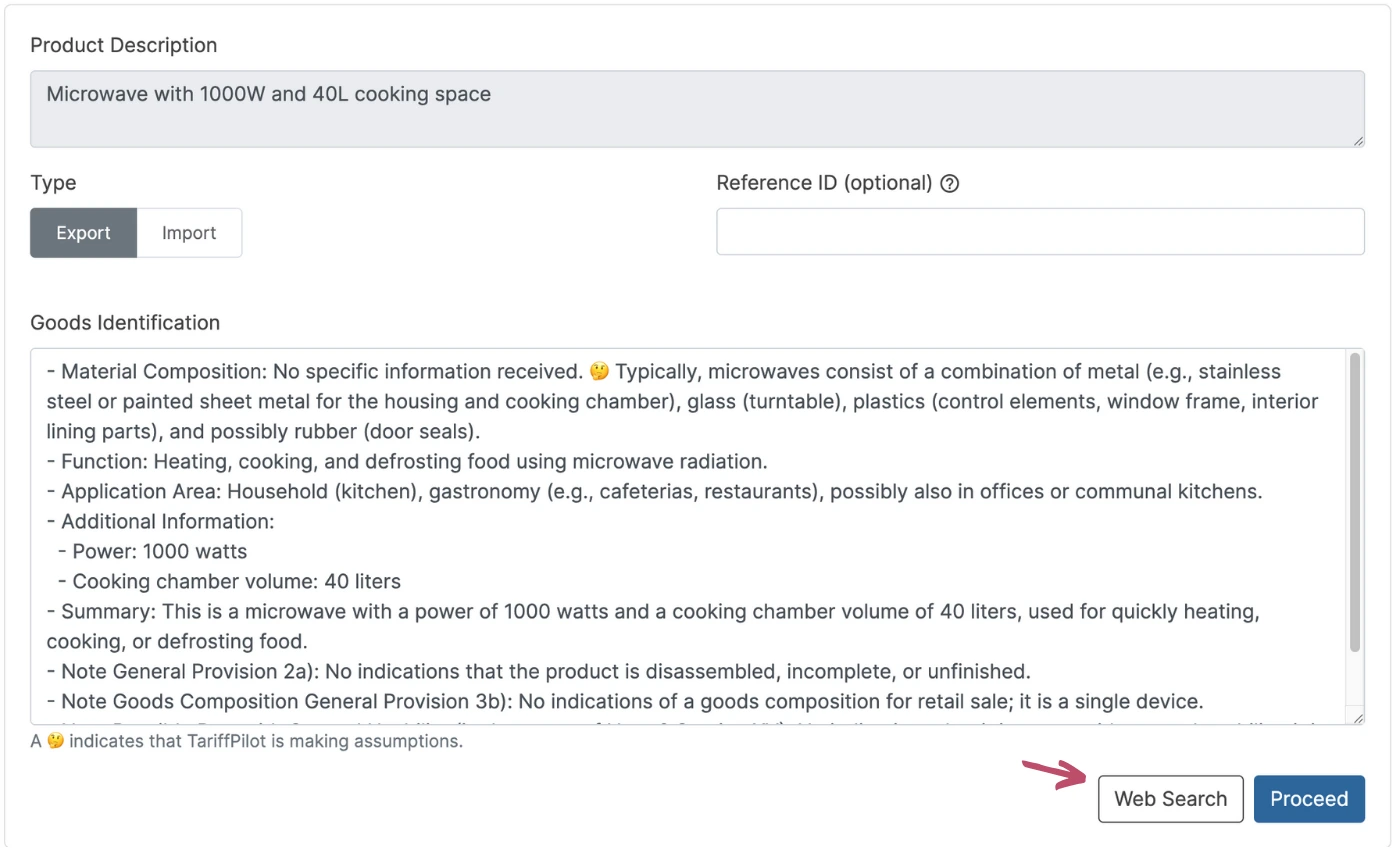Switch type to Import
This screenshot has height=850, width=1397.
pos(189,233)
